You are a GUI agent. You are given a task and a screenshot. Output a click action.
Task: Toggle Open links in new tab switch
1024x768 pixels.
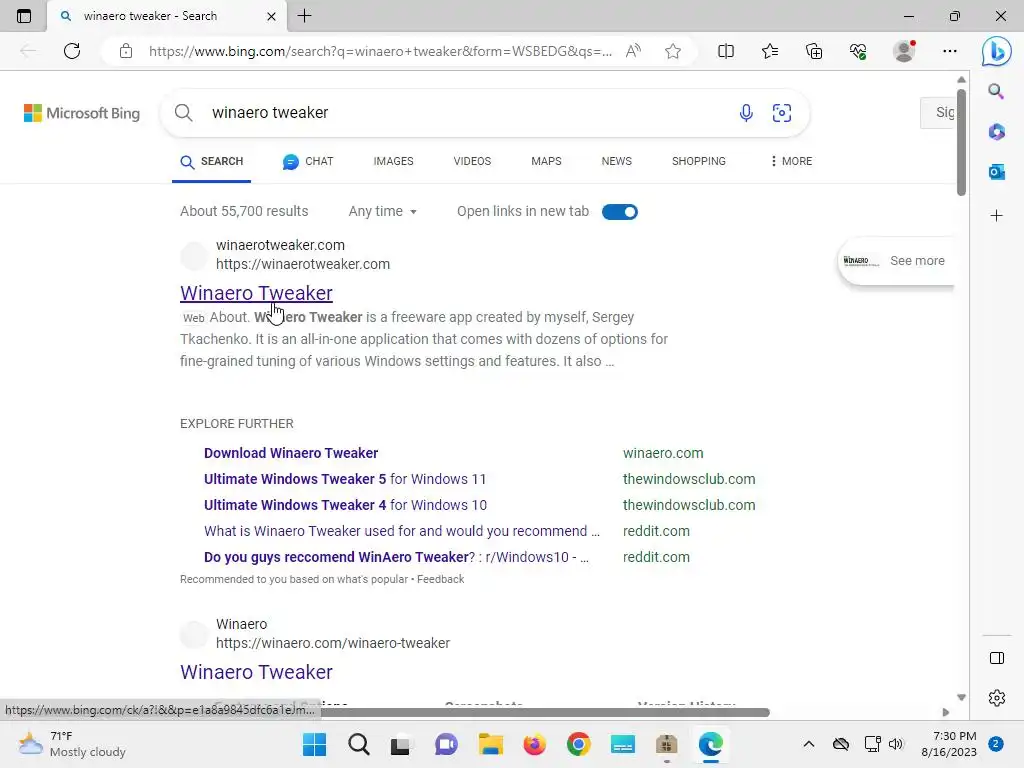click(x=619, y=212)
